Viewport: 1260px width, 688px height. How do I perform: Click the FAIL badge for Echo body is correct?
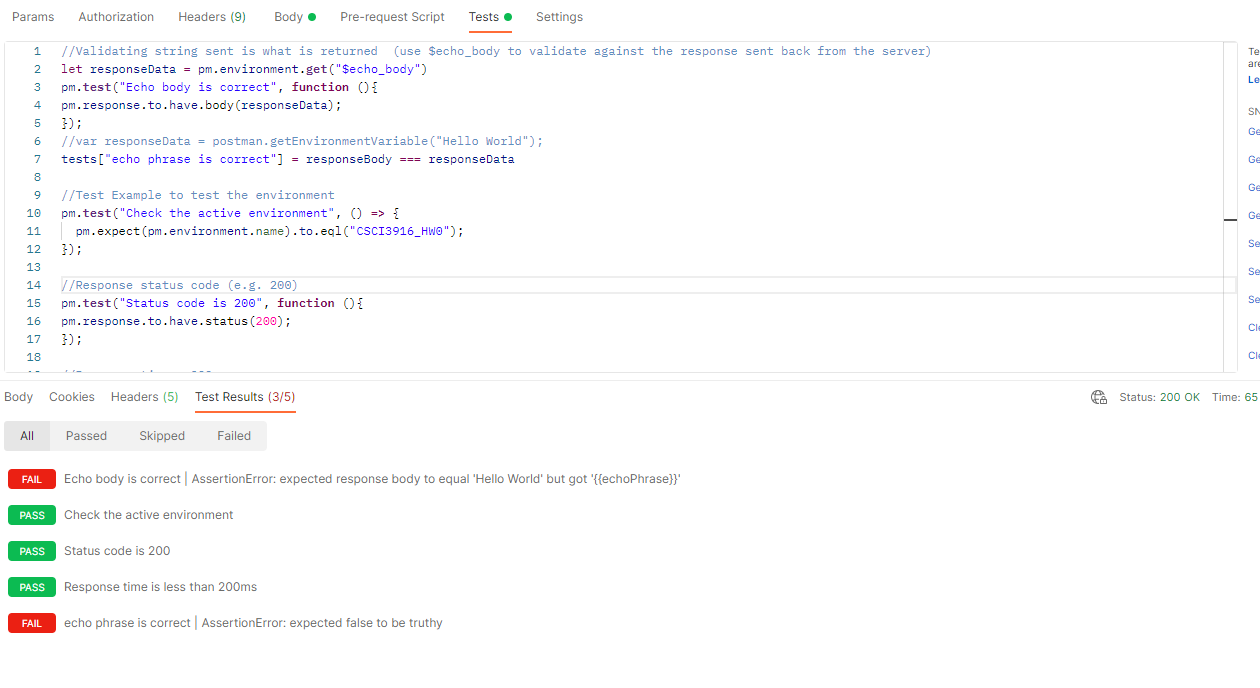(x=31, y=478)
